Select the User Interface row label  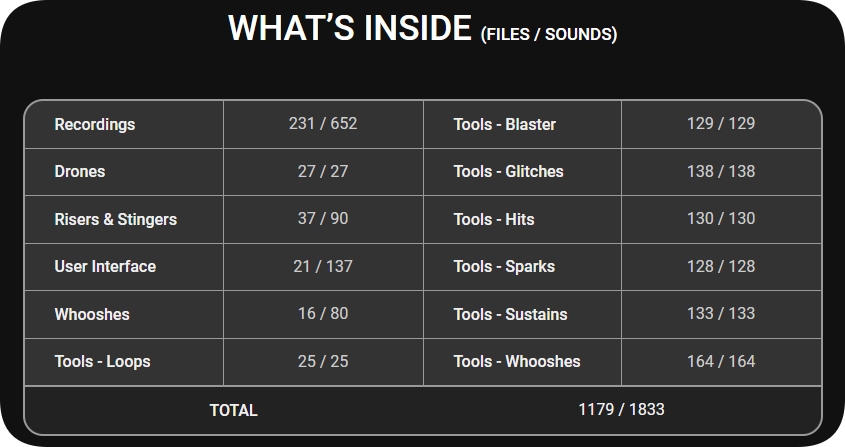click(105, 266)
